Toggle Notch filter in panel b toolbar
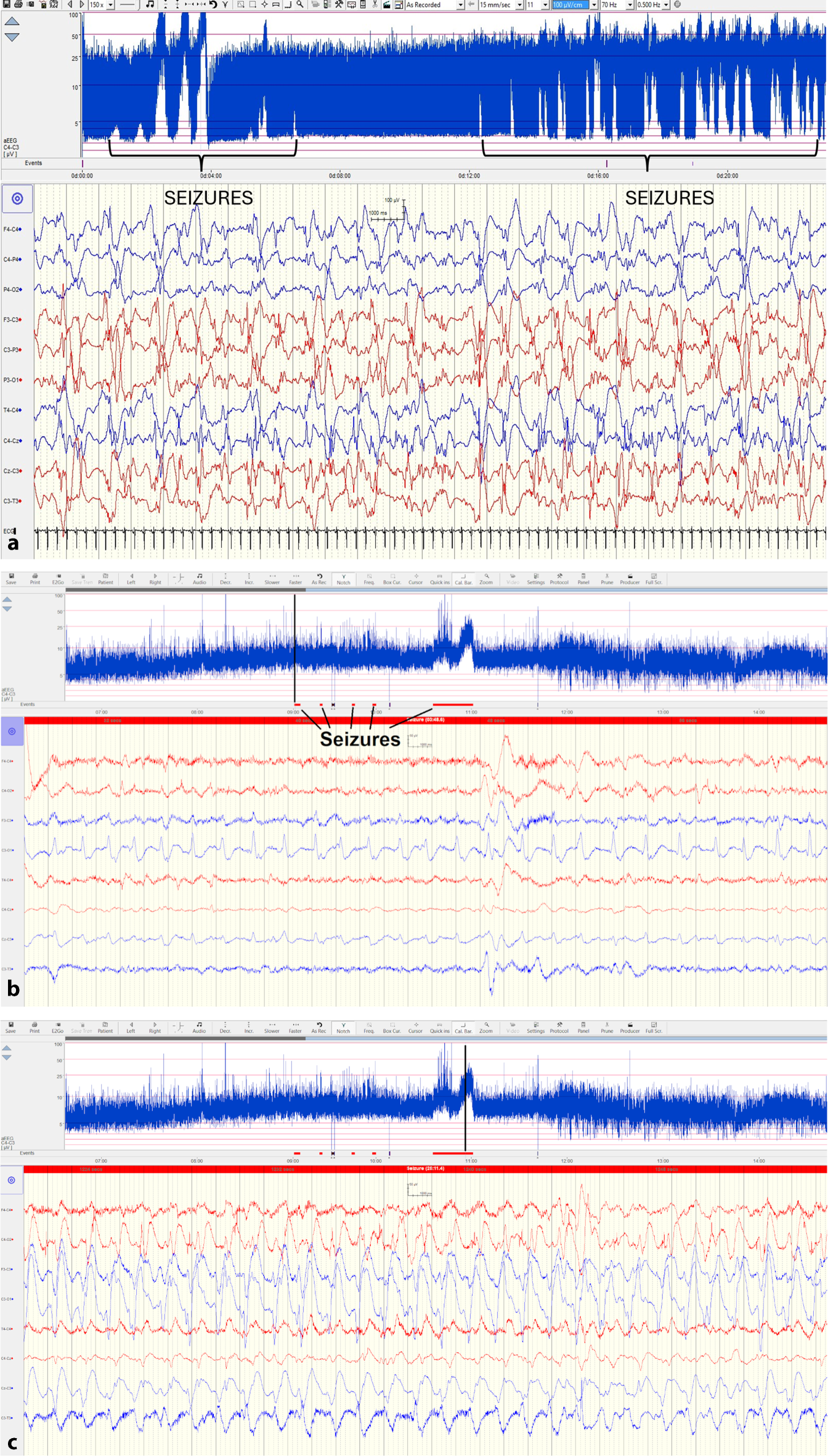The width and height of the screenshot is (828, 1456). pos(344,579)
